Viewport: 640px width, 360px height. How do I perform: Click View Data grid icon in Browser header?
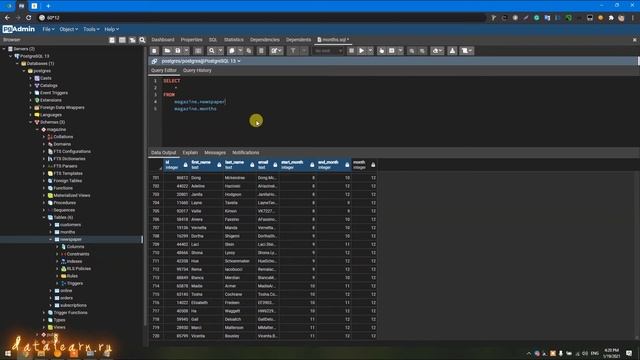pos(122,40)
